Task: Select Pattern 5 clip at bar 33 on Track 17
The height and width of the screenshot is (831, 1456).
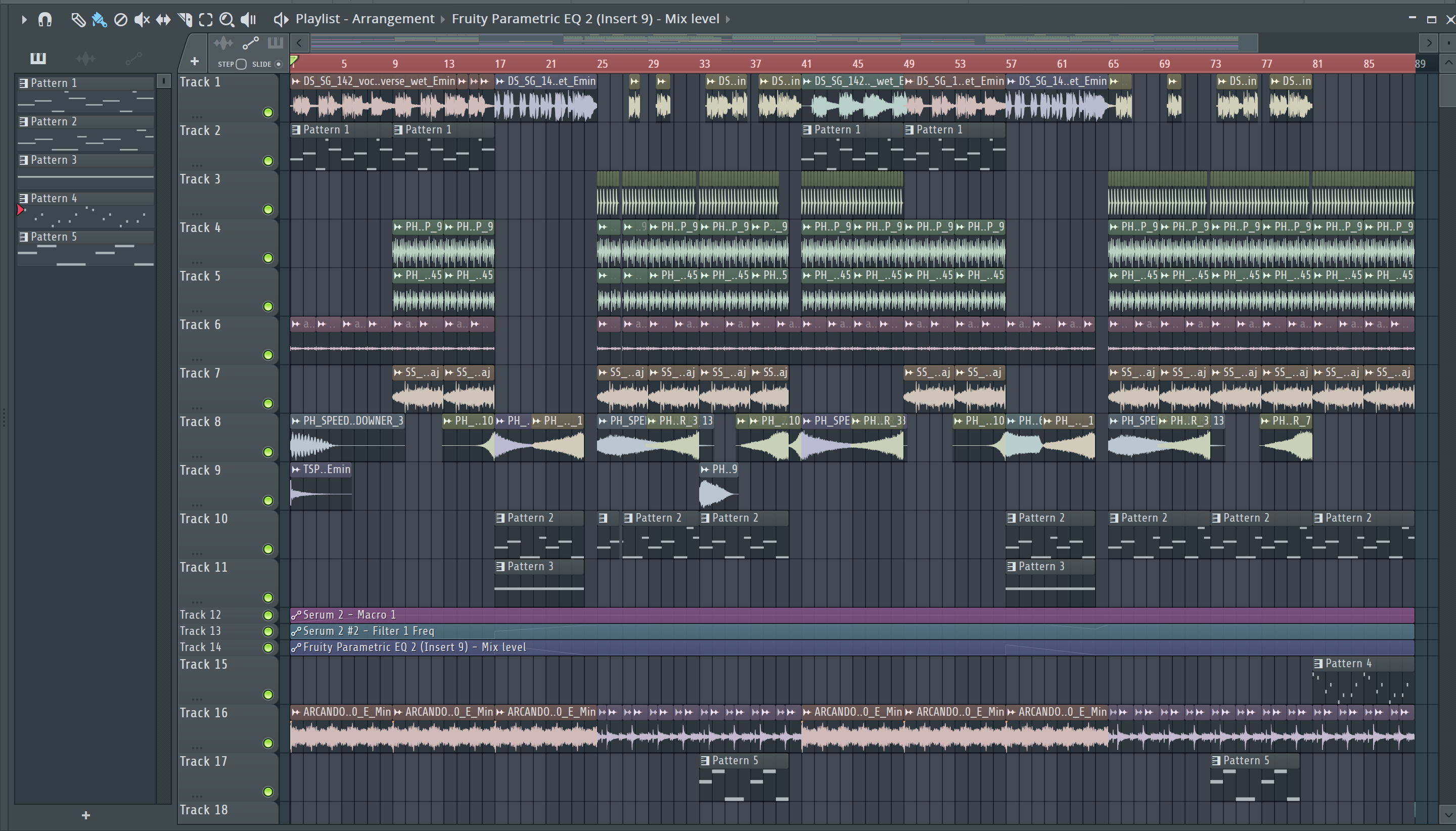Action: (744, 778)
